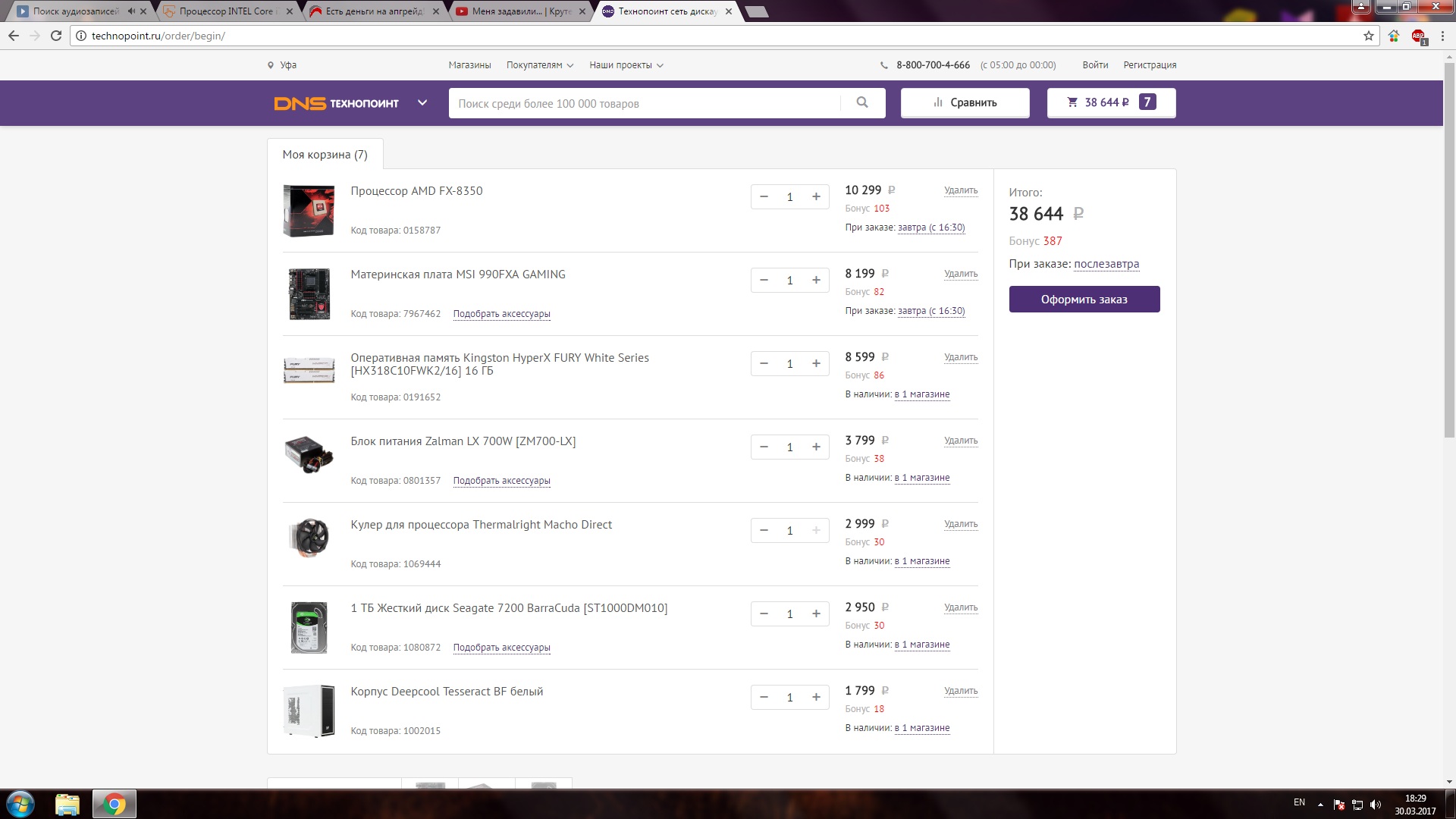Expand the Покупателям dropdown menu
The width and height of the screenshot is (1456, 819).
539,65
